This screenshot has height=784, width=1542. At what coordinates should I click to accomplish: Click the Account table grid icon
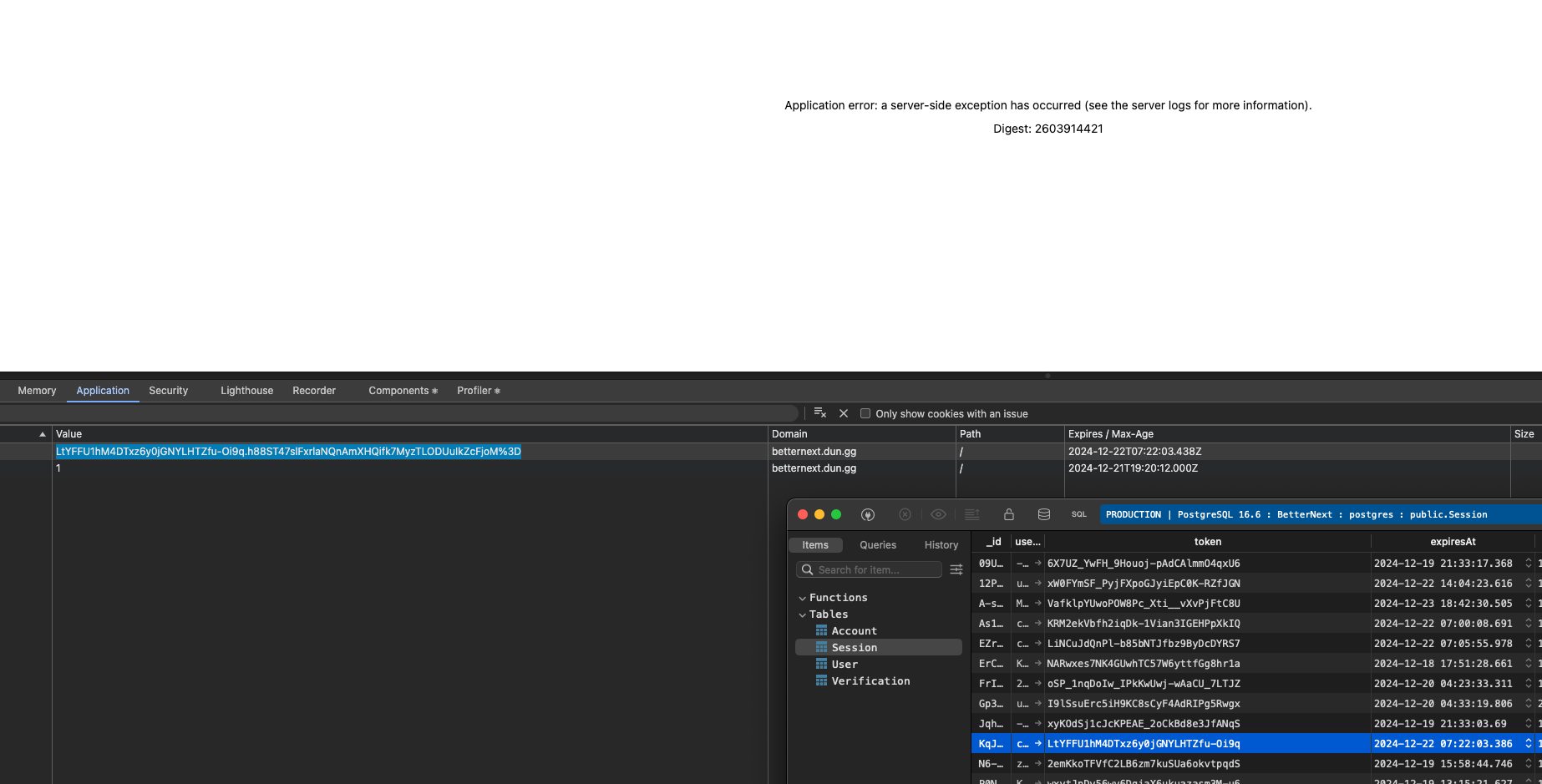[x=822, y=630]
